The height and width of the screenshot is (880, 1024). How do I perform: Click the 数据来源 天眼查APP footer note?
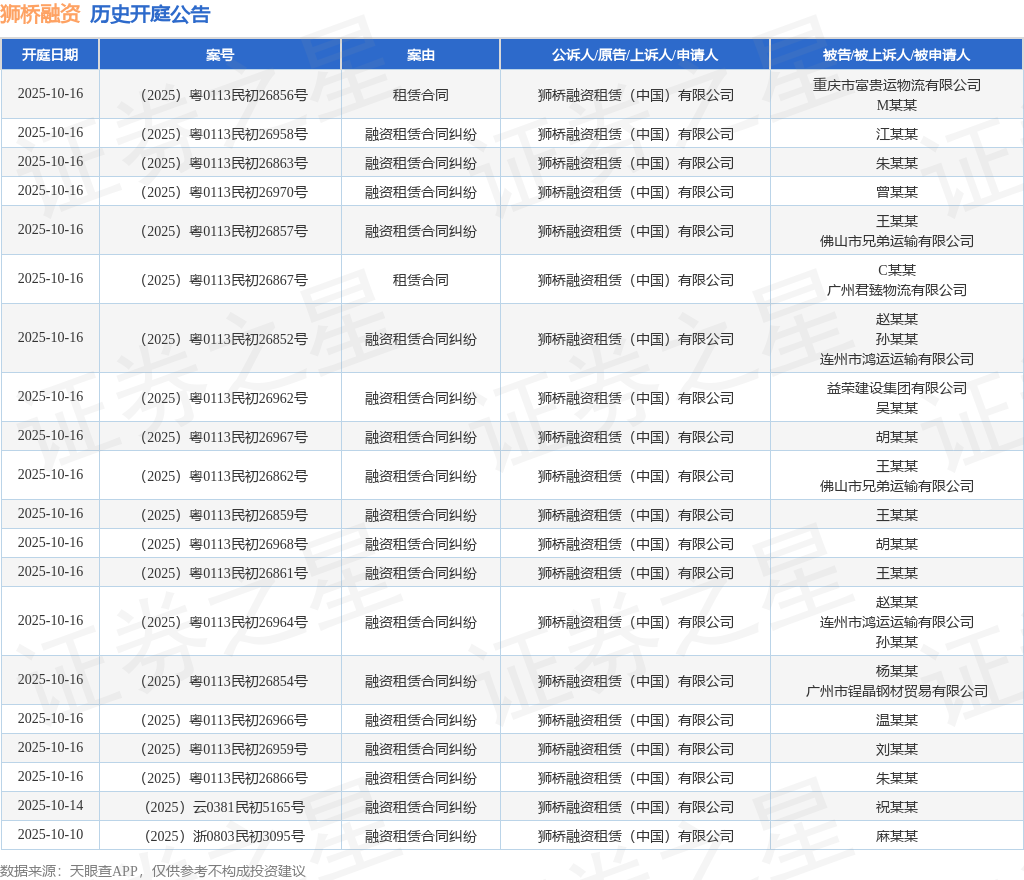tap(153, 871)
